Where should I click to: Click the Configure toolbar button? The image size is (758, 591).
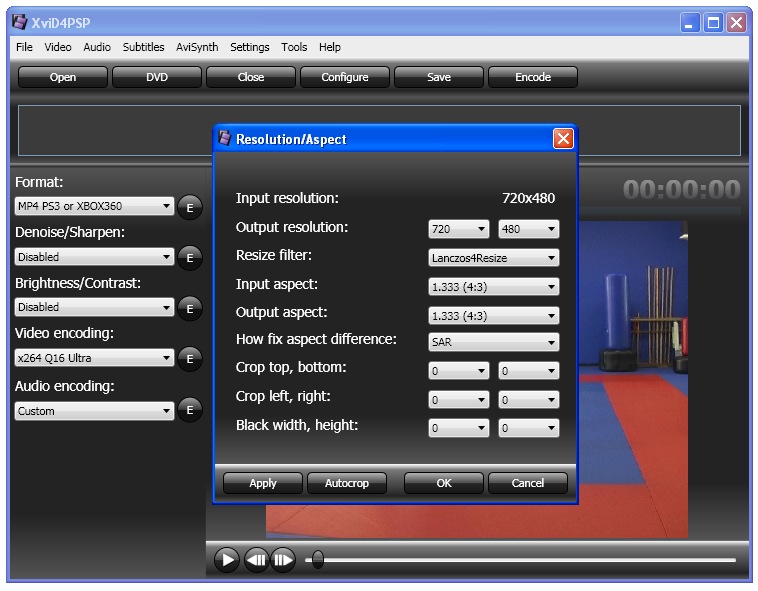(345, 77)
